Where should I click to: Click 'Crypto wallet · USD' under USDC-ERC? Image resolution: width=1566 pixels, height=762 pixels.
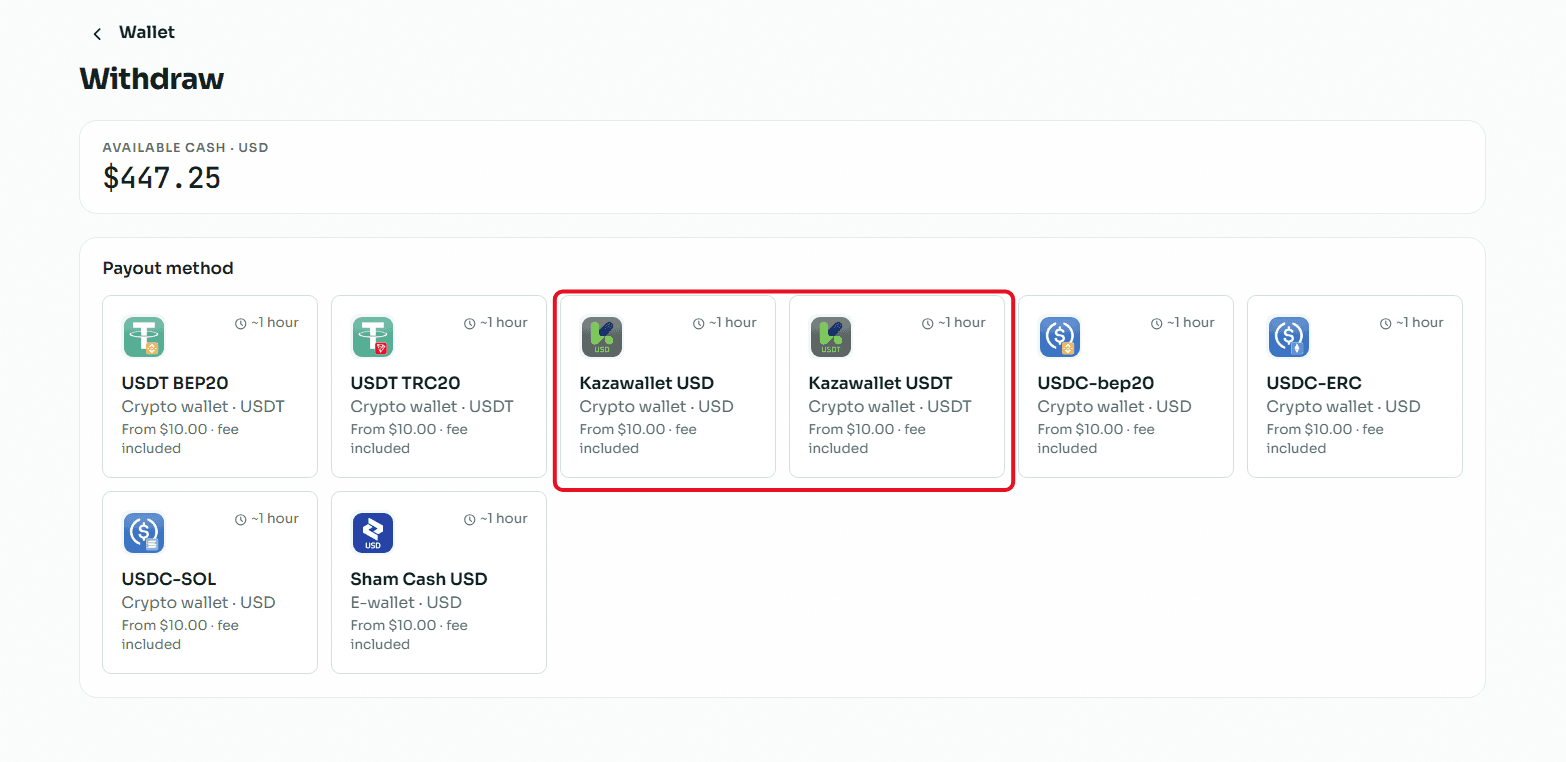(1344, 407)
